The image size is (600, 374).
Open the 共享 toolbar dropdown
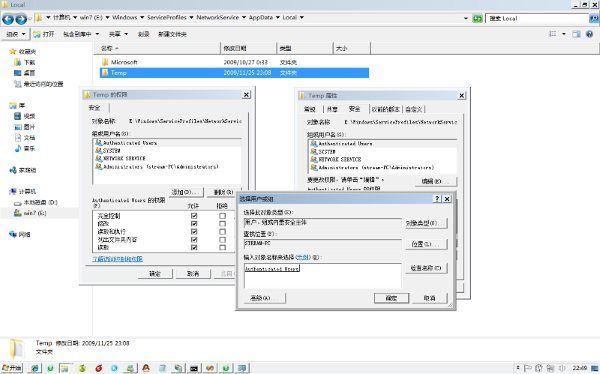(x=118, y=34)
